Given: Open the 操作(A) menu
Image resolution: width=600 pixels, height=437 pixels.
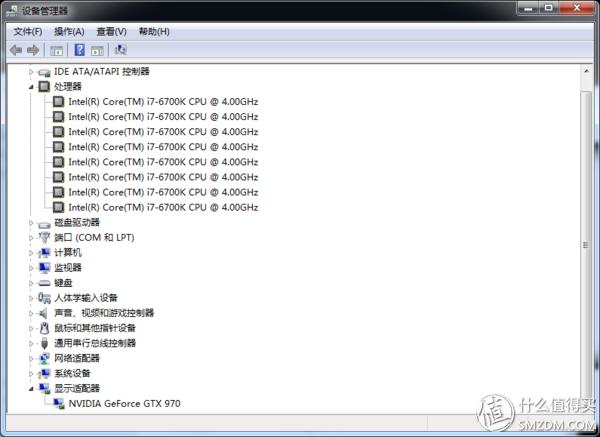Looking at the screenshot, I should pos(69,31).
